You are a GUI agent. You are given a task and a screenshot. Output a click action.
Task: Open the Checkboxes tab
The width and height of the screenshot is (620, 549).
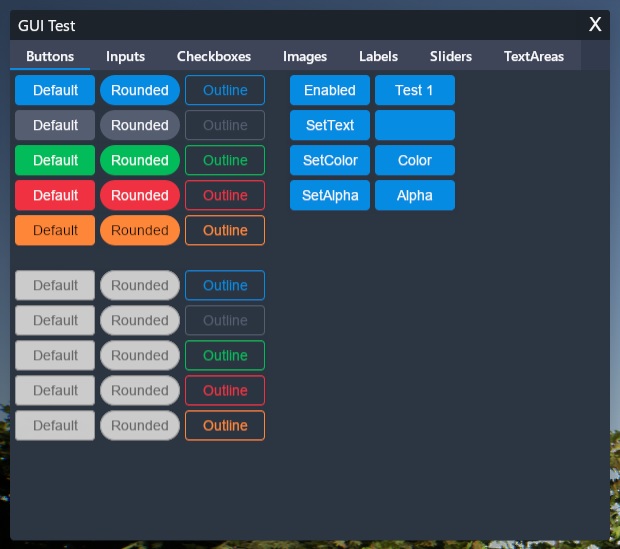pyautogui.click(x=214, y=56)
